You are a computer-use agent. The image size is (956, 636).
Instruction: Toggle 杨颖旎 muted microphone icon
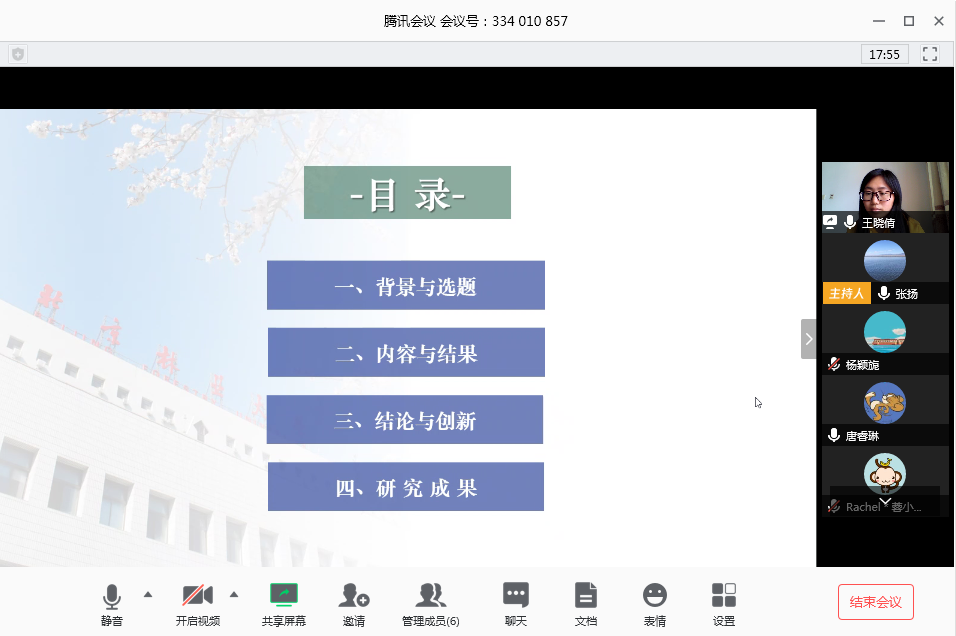coord(833,365)
